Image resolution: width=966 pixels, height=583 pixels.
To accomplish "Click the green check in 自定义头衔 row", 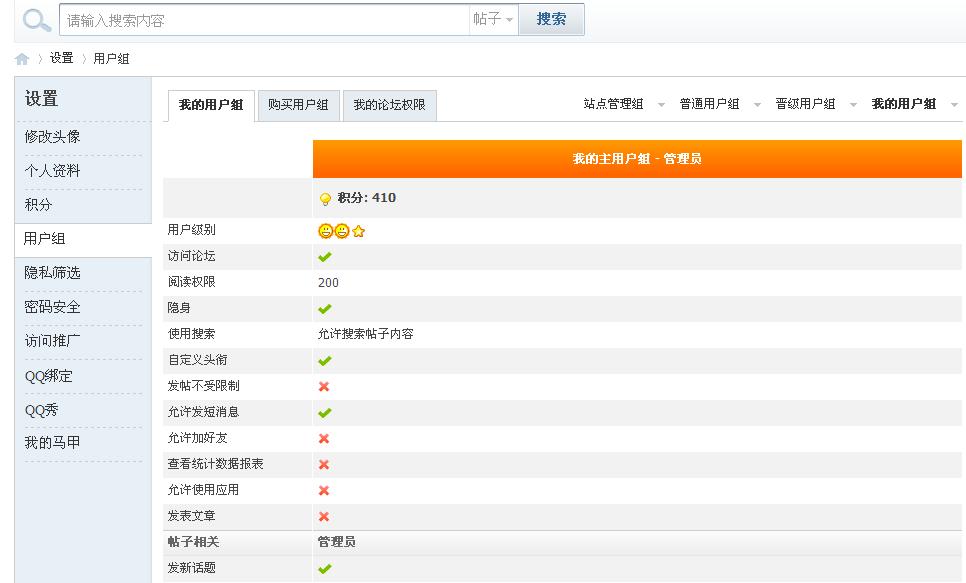I will tap(325, 360).
